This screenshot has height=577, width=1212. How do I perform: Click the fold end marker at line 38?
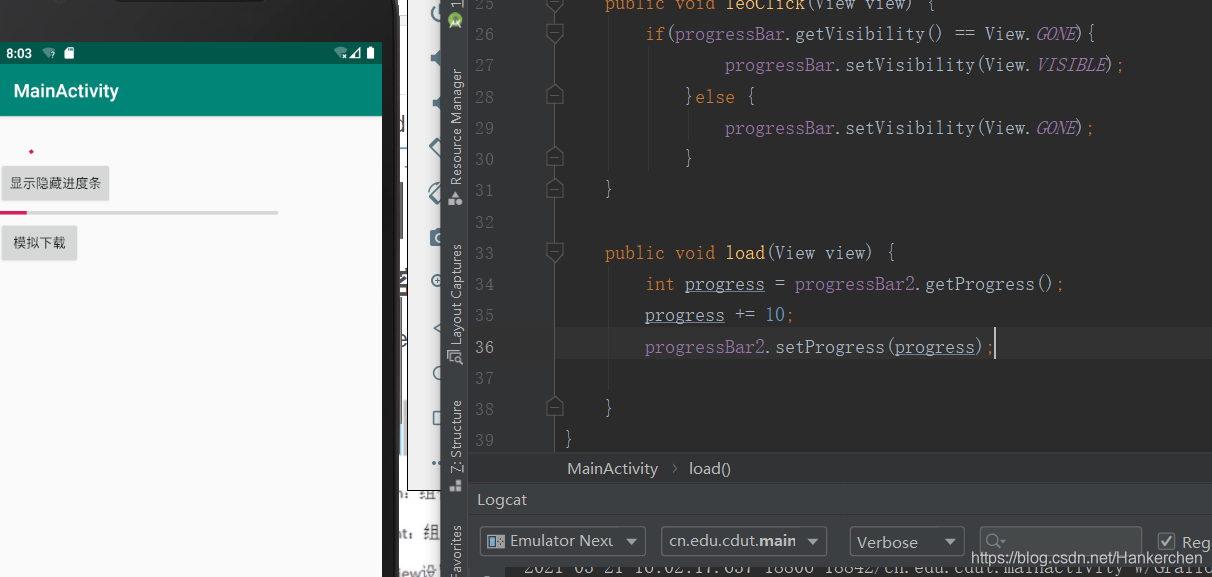click(x=555, y=408)
